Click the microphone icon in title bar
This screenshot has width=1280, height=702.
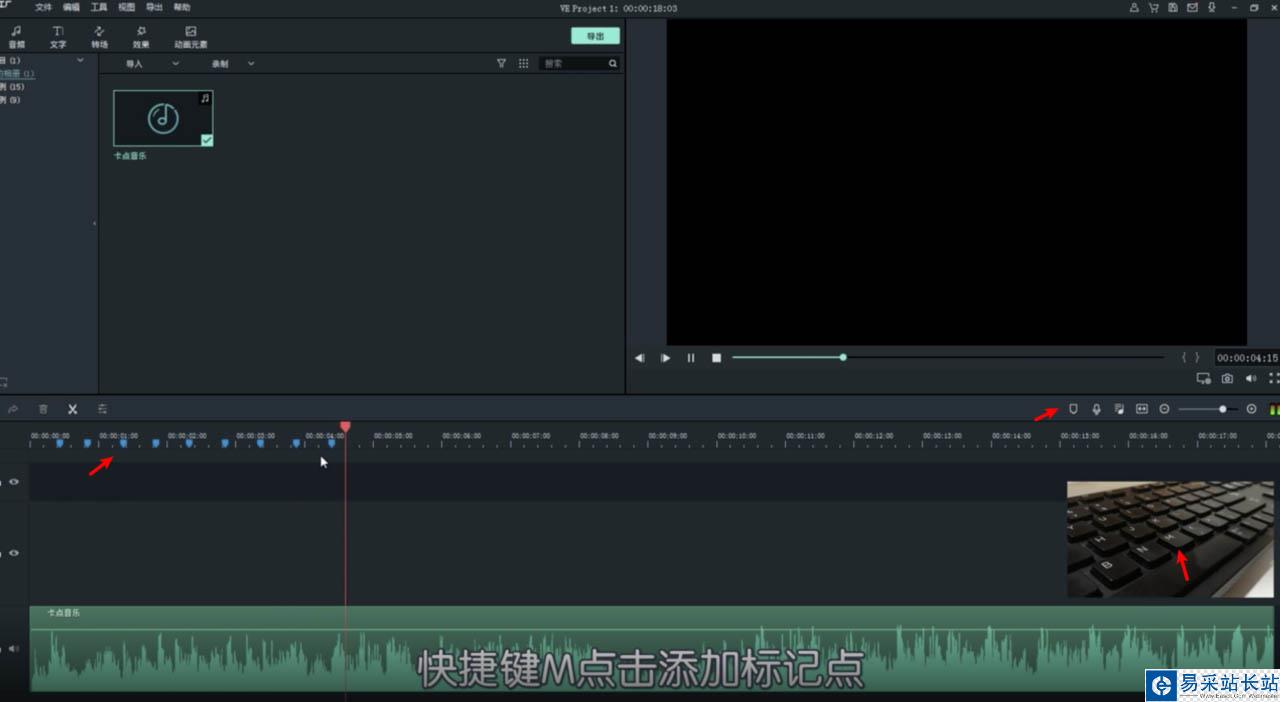click(1211, 7)
